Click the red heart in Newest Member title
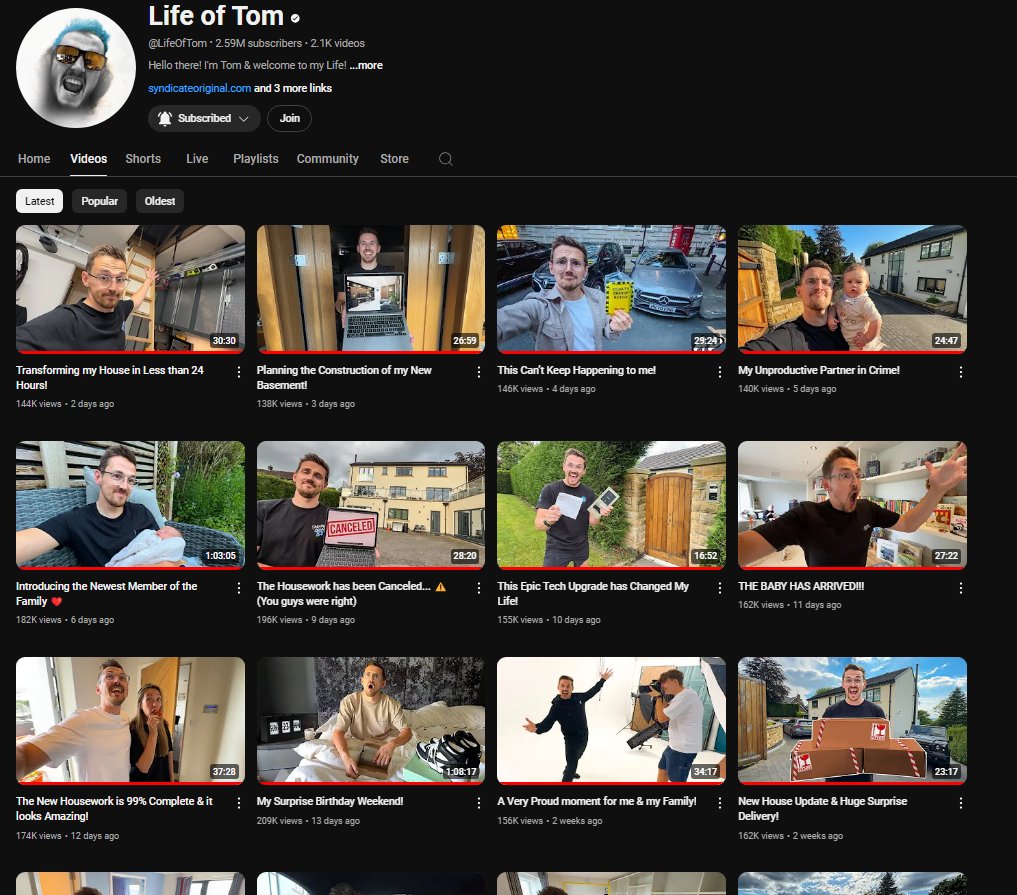 coord(56,602)
